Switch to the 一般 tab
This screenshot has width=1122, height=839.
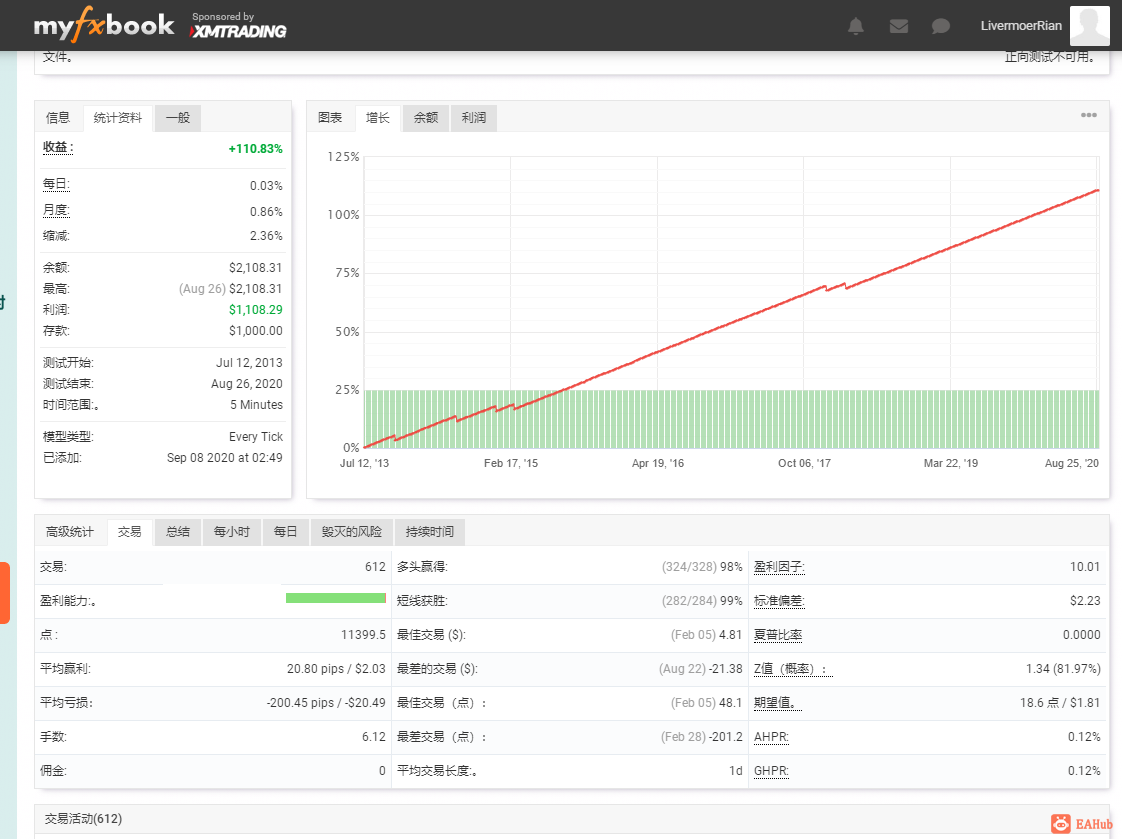(x=177, y=118)
